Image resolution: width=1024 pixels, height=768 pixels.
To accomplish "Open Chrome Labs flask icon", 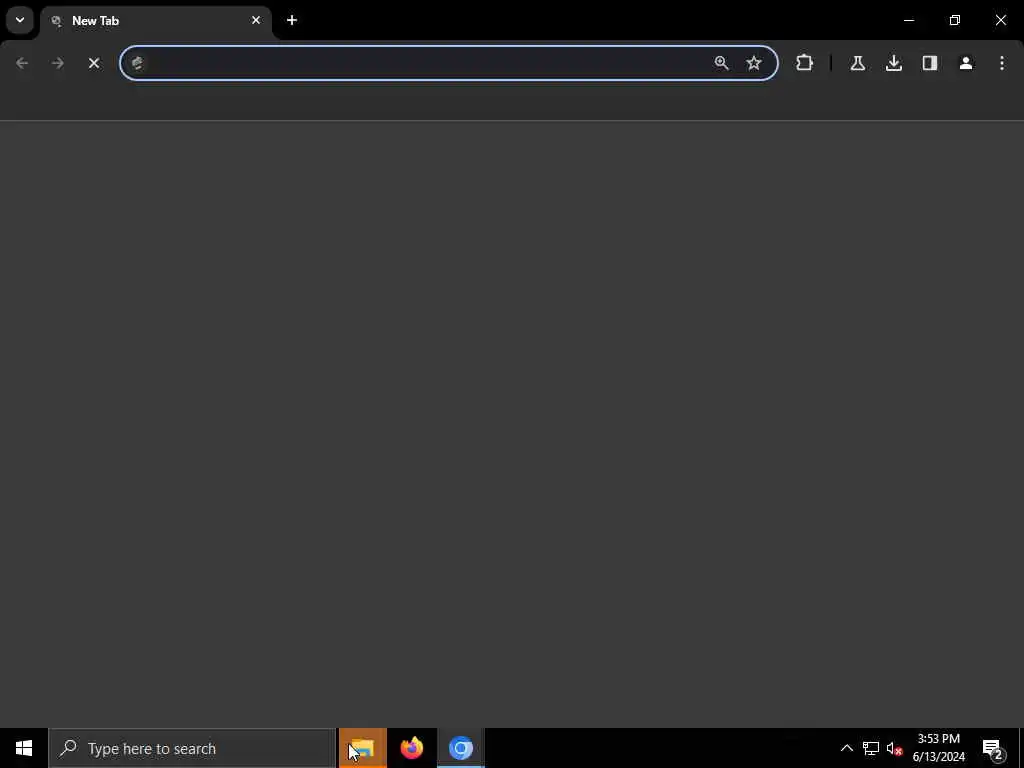I will [x=857, y=63].
